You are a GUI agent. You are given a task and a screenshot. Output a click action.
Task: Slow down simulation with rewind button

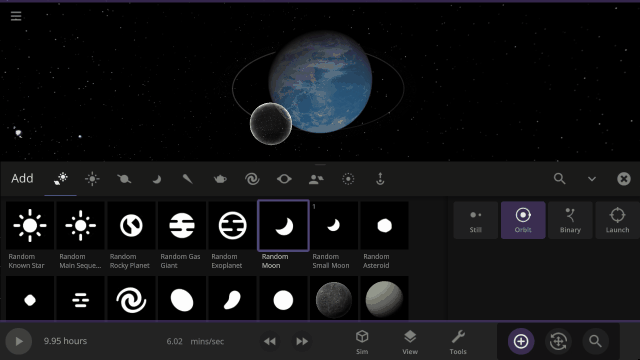pyautogui.click(x=269, y=341)
